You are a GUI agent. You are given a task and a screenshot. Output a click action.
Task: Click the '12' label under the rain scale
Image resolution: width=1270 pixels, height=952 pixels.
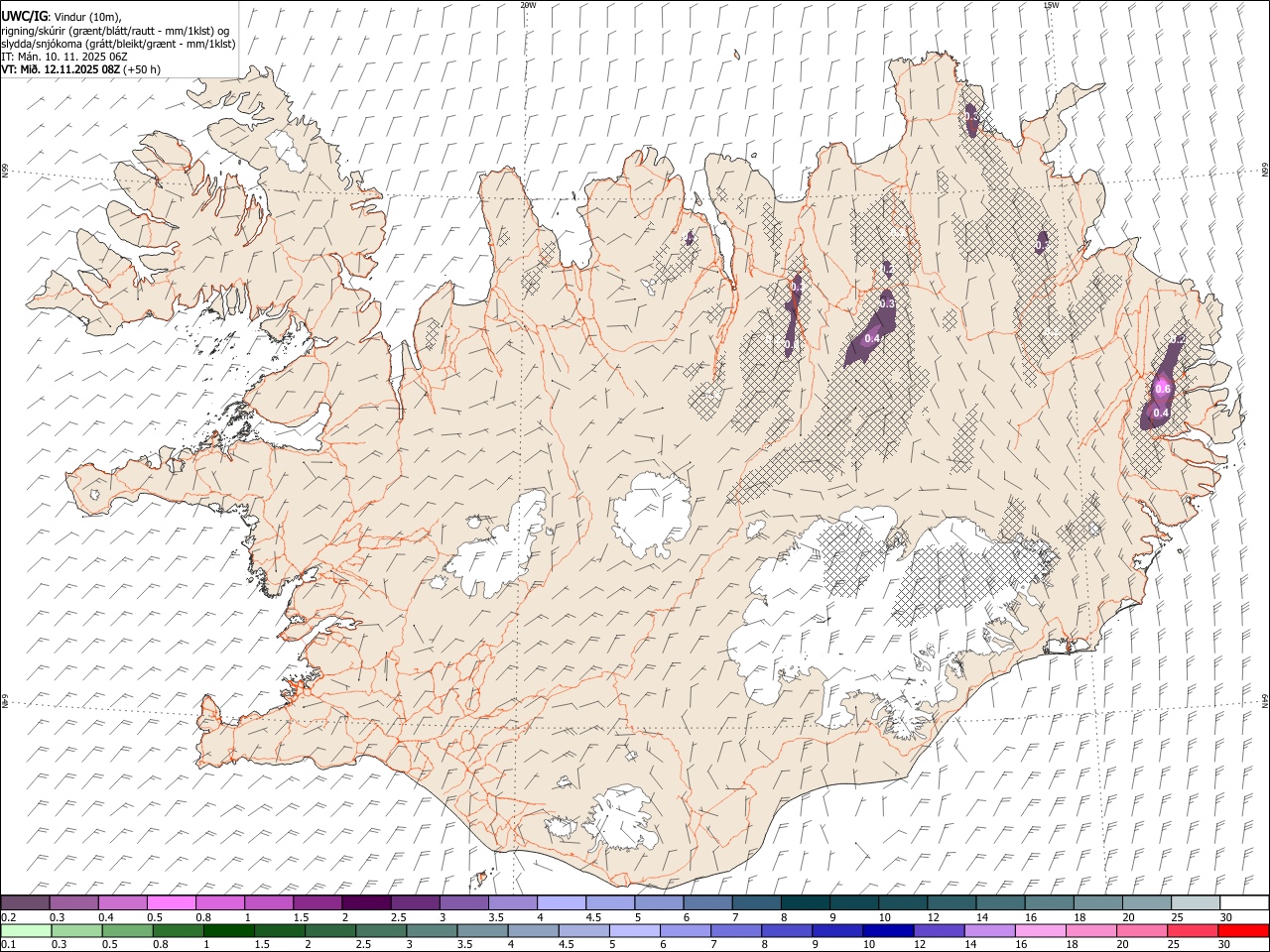(920, 945)
